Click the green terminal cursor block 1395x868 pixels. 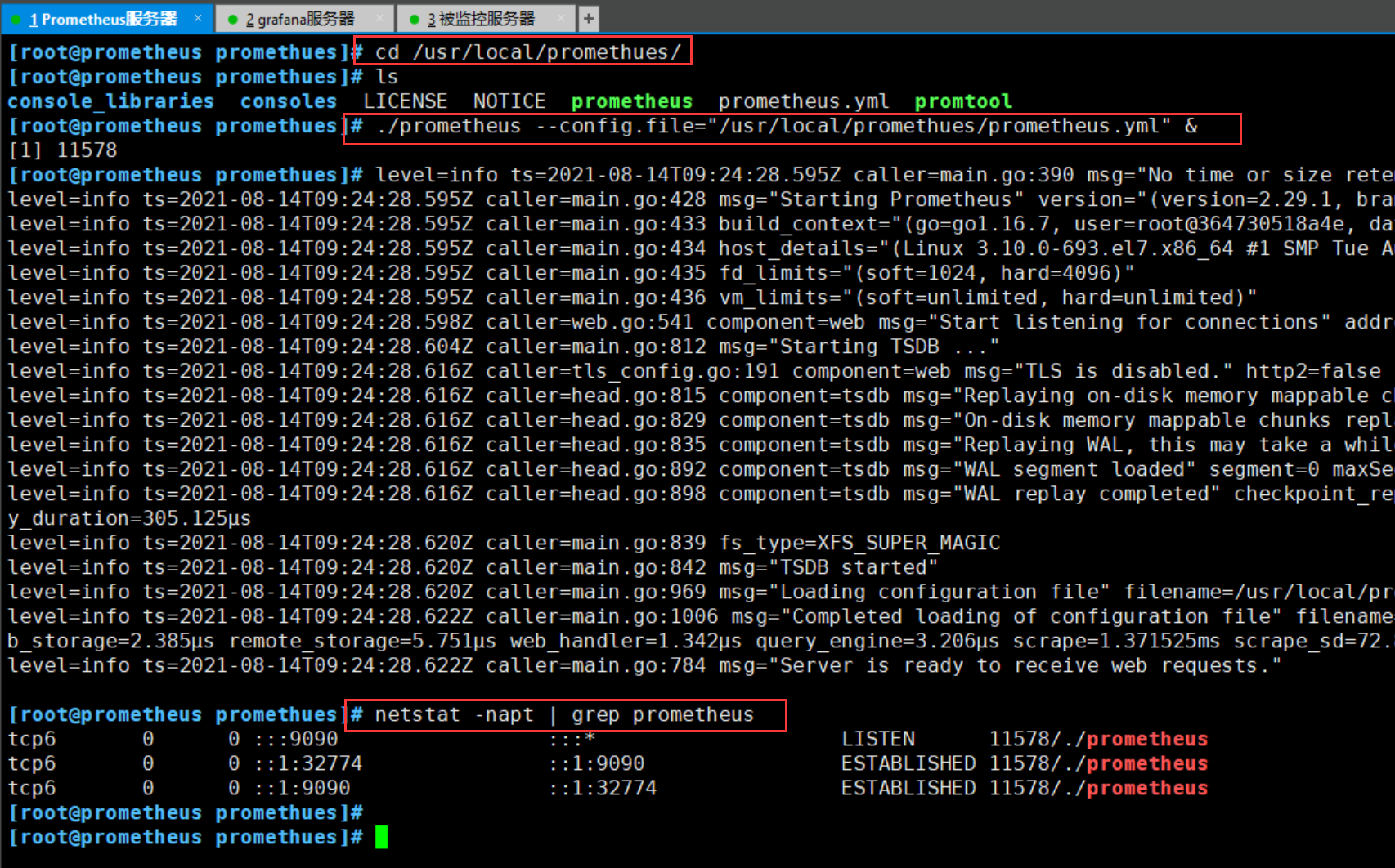tap(381, 837)
